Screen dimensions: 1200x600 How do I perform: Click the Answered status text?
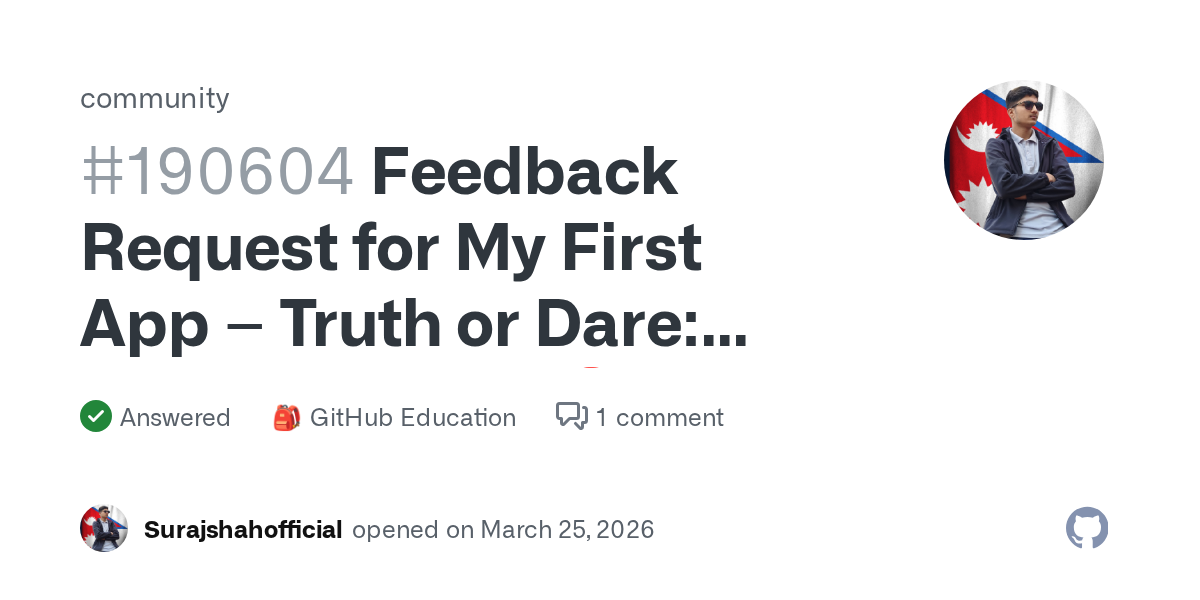[x=175, y=417]
